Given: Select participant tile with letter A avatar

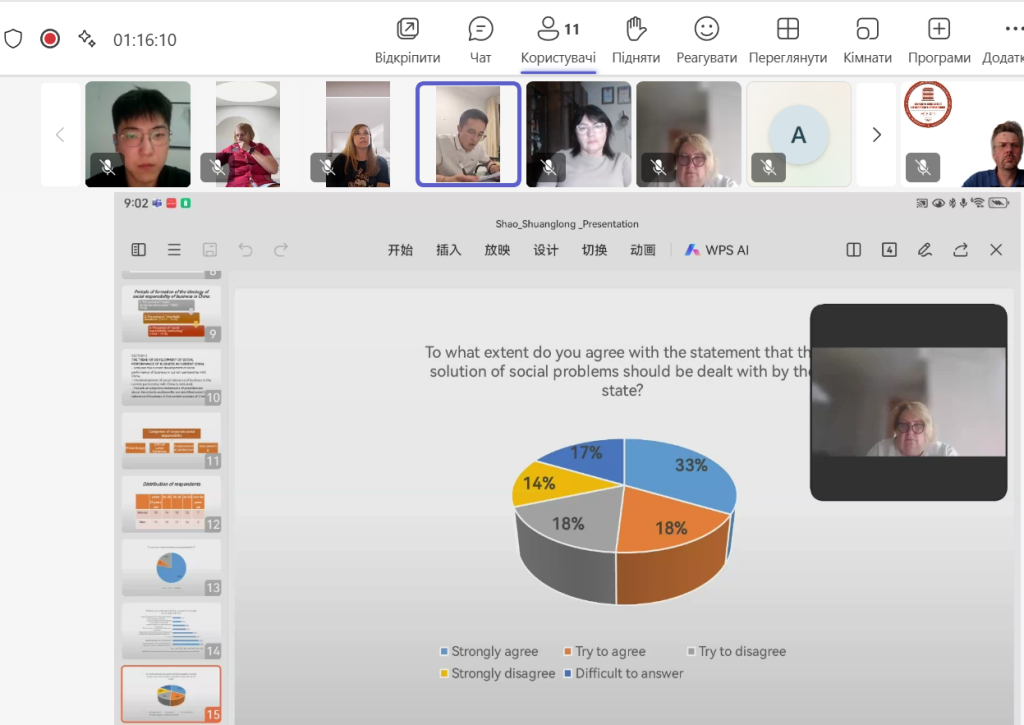Looking at the screenshot, I should 799,134.
